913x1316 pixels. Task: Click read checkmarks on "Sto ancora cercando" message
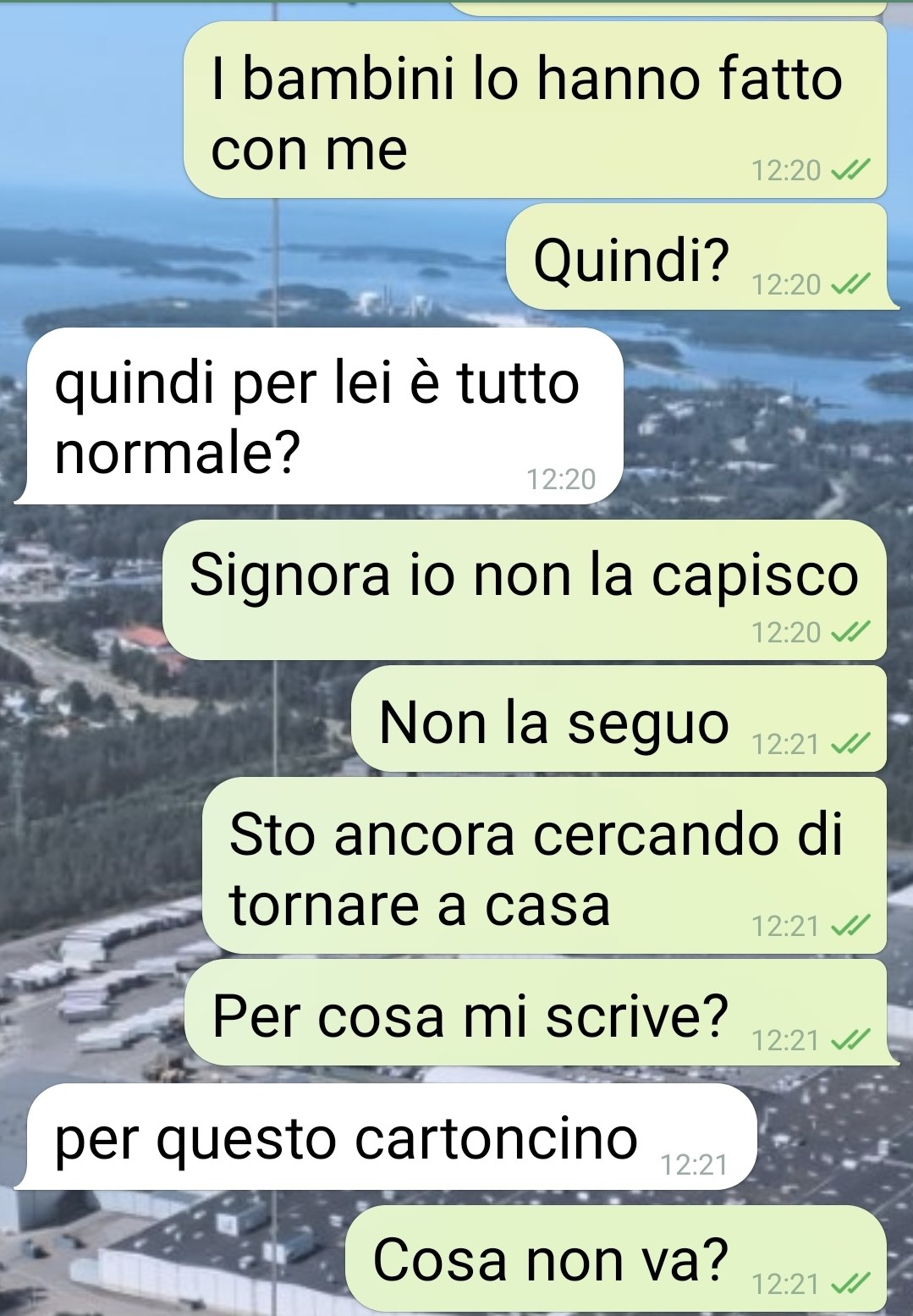(850, 927)
